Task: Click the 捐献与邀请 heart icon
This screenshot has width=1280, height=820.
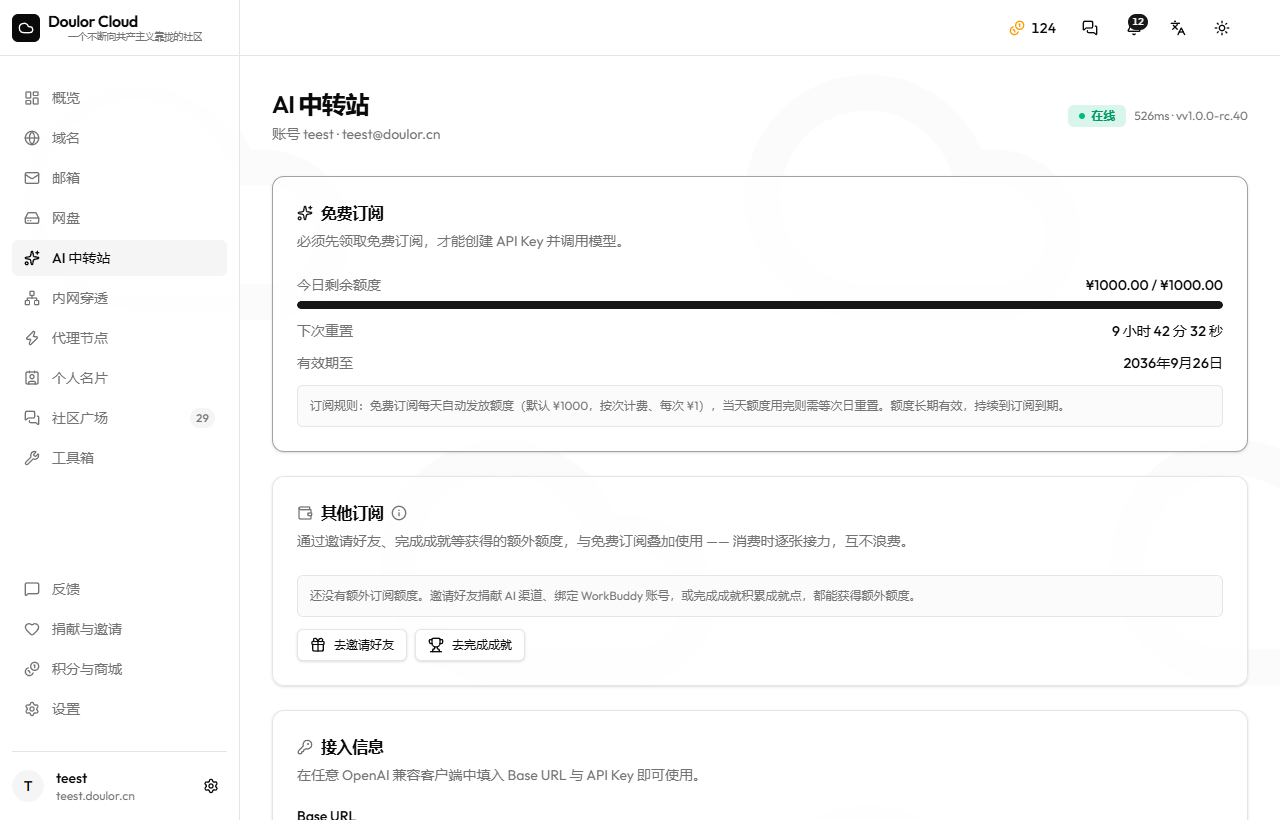Action: [32, 629]
